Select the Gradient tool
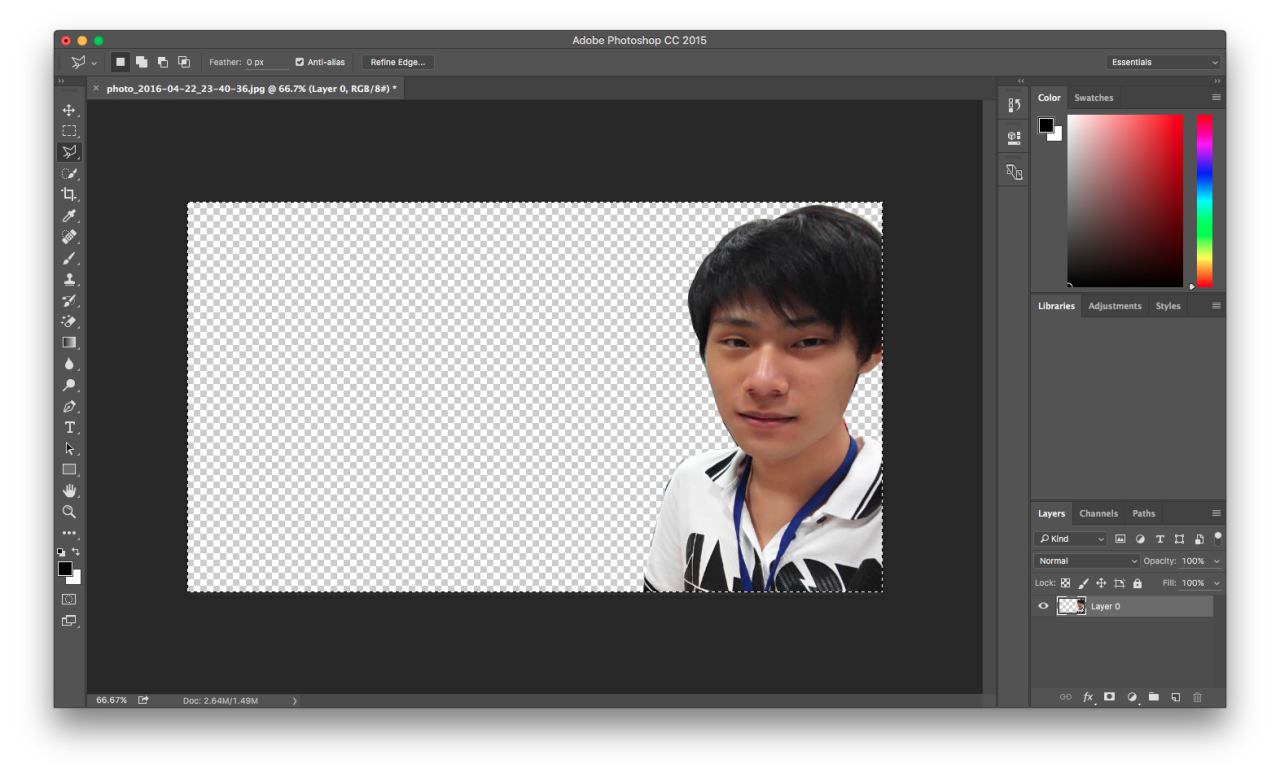This screenshot has width=1280, height=781. (x=69, y=342)
